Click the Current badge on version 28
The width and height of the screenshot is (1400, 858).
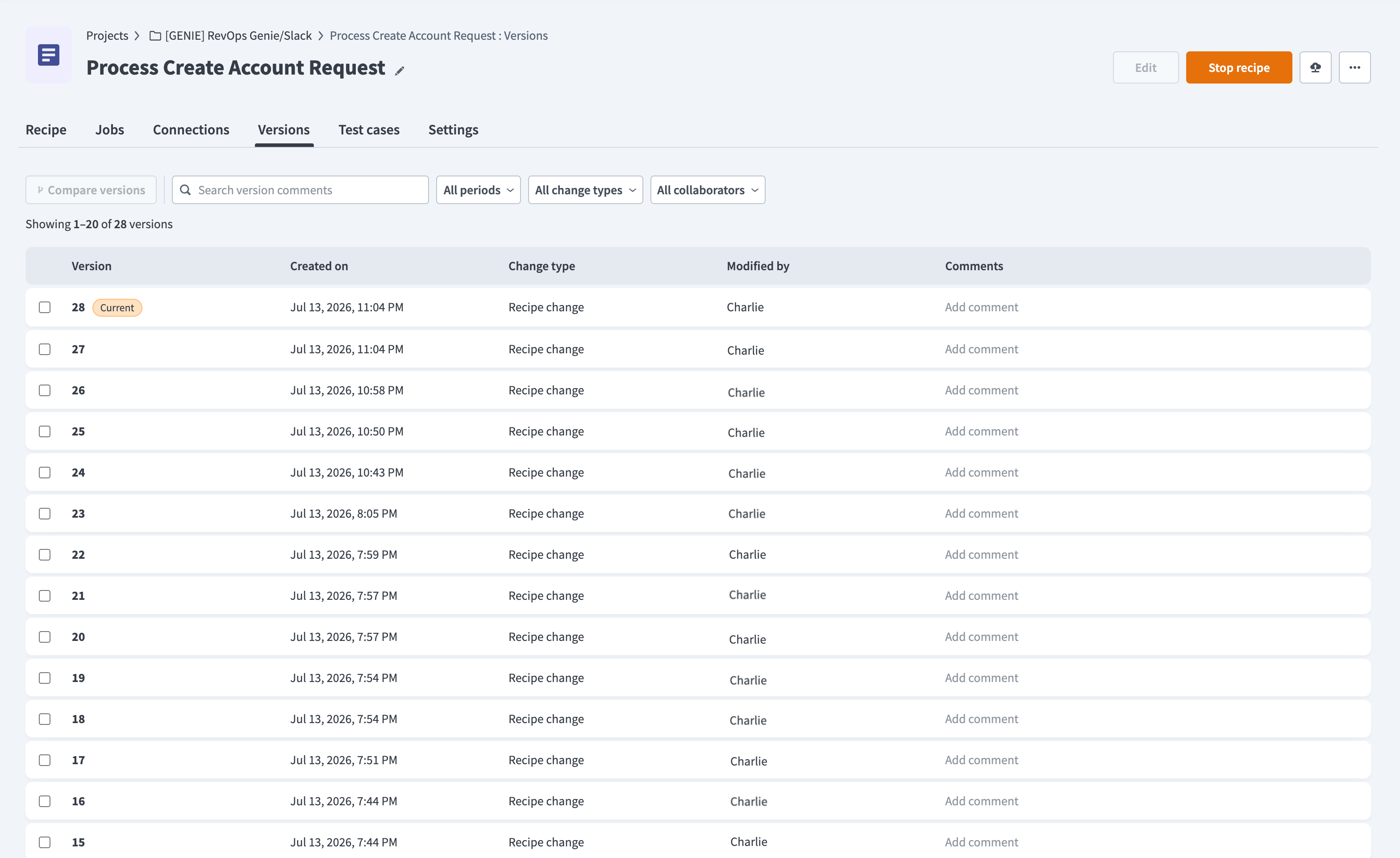[x=117, y=308]
